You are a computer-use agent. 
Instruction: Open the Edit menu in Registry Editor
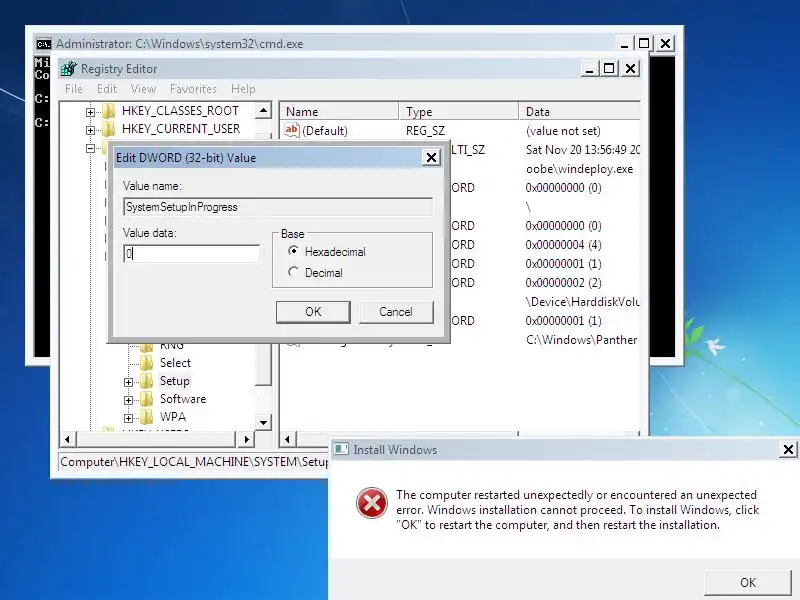[x=107, y=89]
